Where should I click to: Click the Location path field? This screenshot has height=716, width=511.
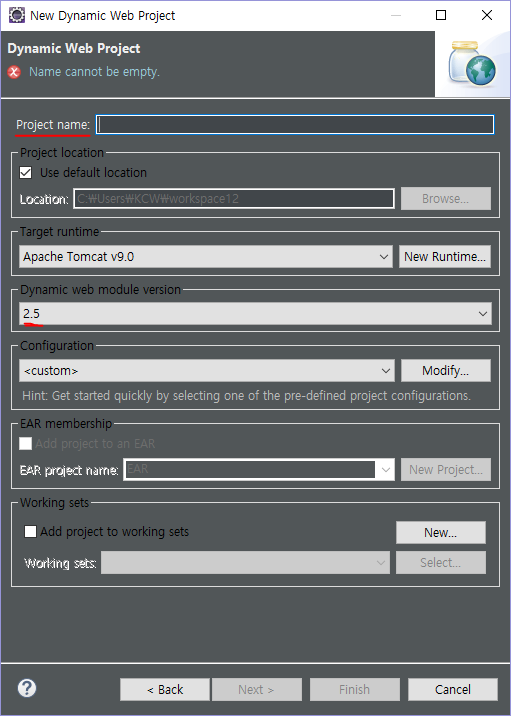coord(234,199)
